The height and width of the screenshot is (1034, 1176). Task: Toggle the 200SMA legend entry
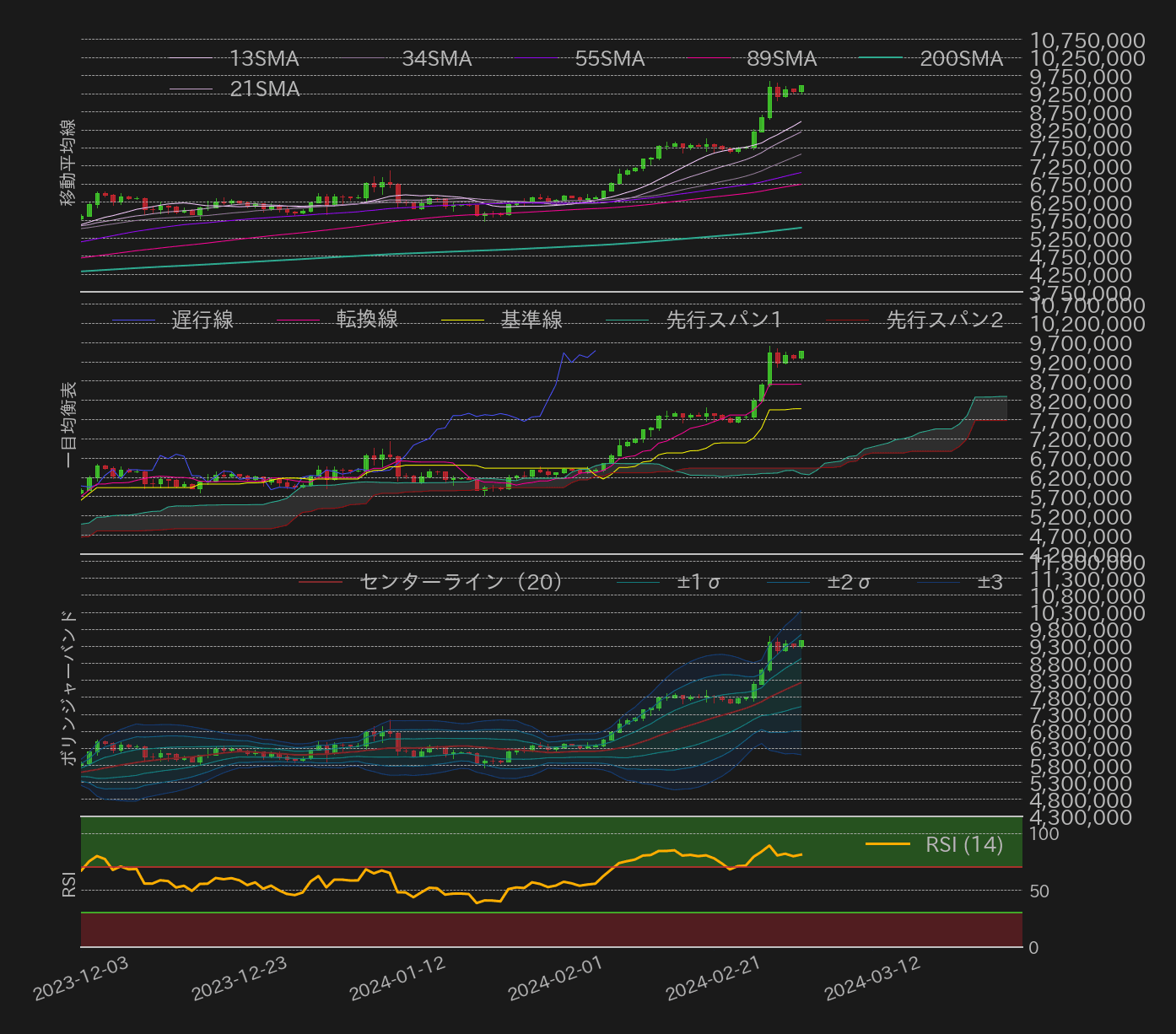click(960, 58)
